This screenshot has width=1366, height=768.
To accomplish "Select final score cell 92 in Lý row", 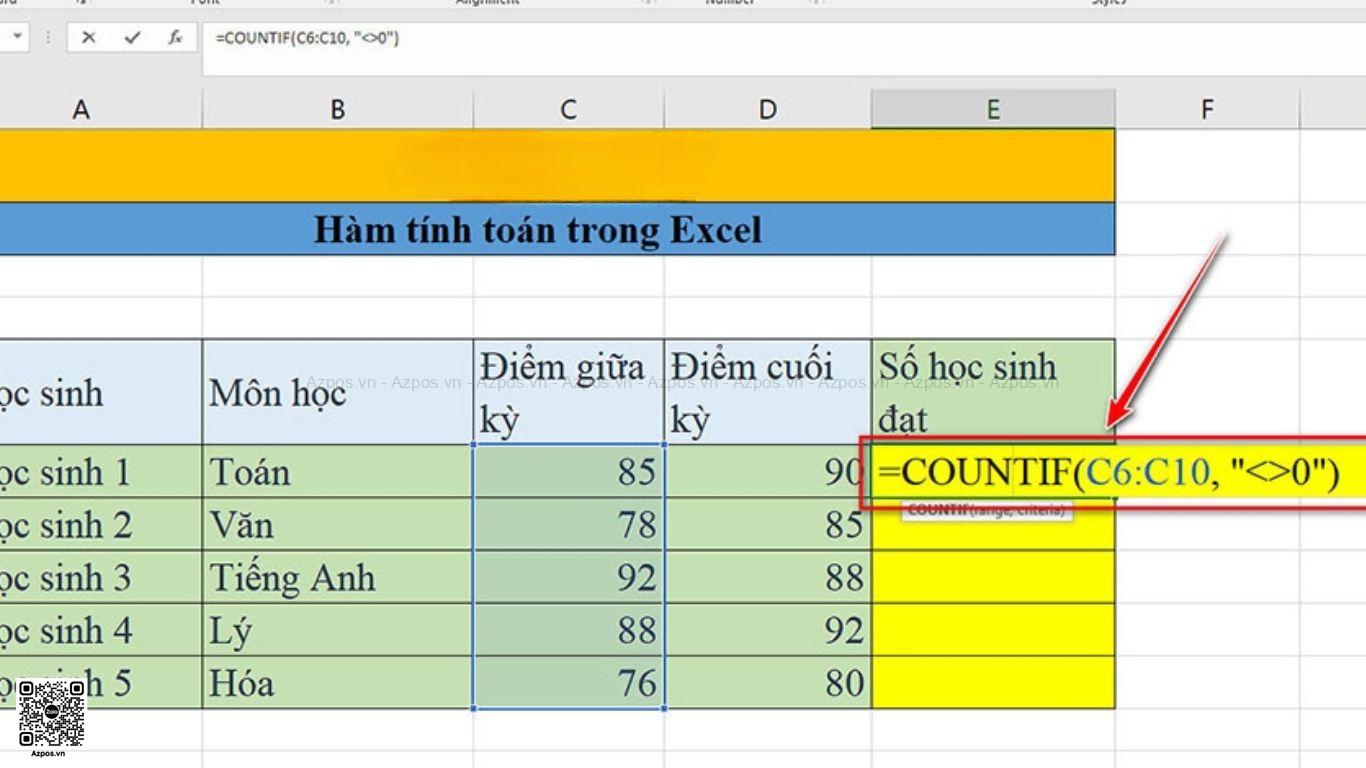I will pyautogui.click(x=767, y=630).
